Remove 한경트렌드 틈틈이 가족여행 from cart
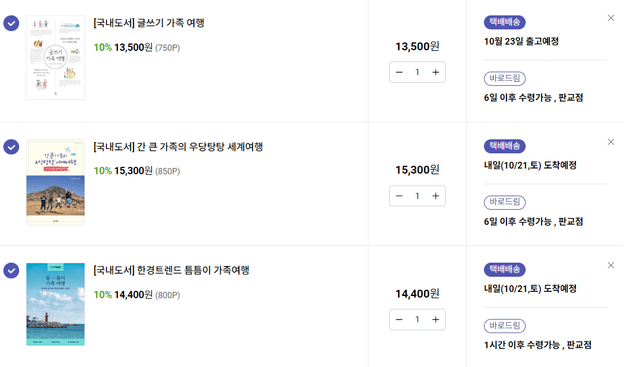This screenshot has height=367, width=640. (x=611, y=265)
